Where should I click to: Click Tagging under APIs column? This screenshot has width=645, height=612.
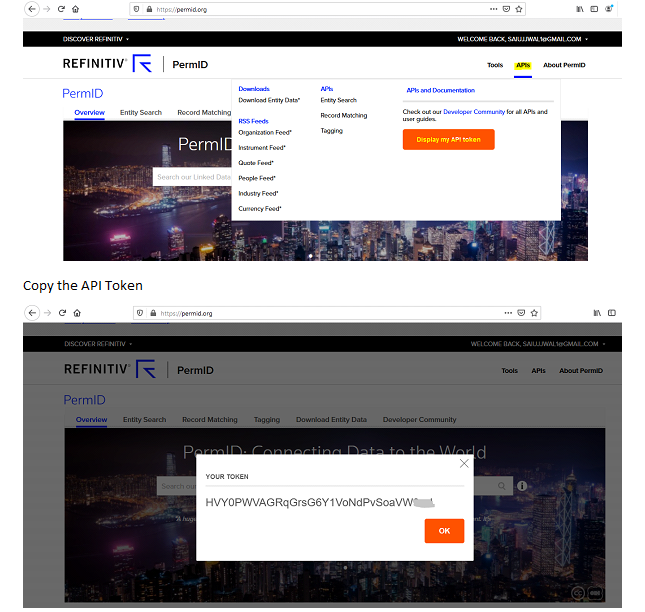pyautogui.click(x=332, y=131)
